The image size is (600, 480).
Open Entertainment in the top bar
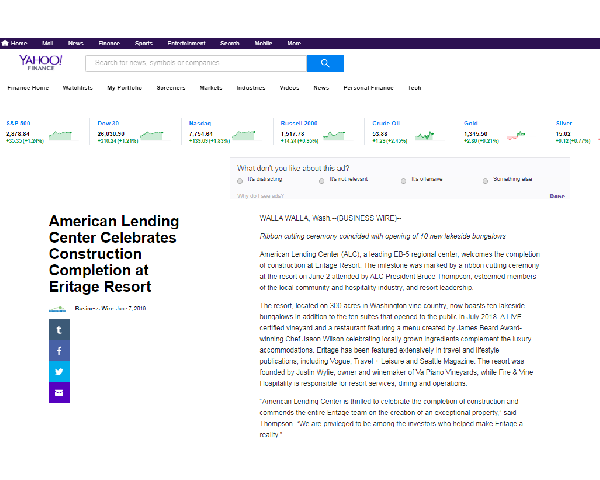[186, 43]
